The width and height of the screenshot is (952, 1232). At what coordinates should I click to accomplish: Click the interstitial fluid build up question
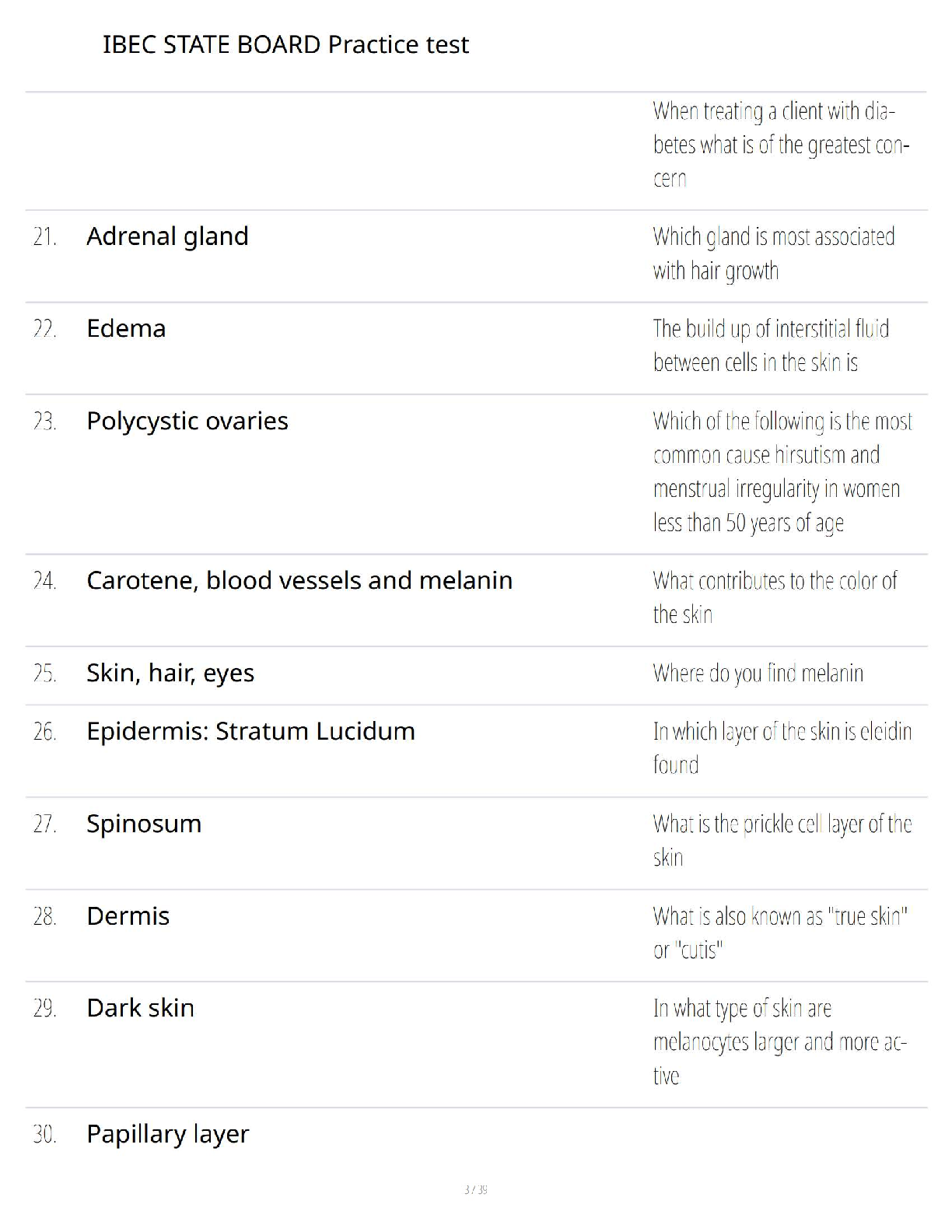[x=770, y=345]
